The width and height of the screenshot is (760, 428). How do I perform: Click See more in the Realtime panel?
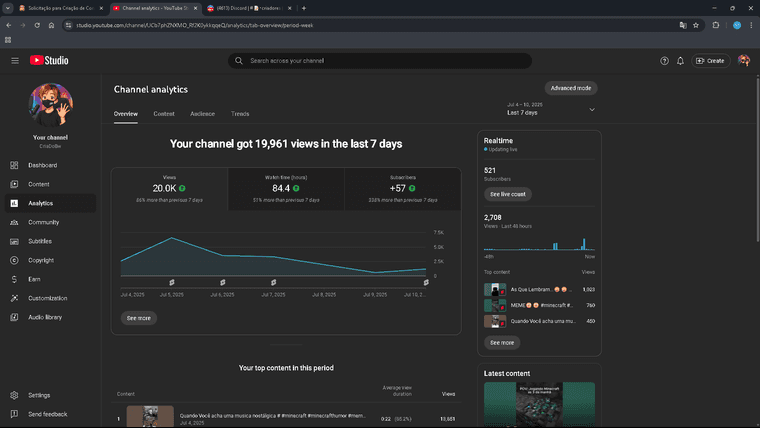502,343
